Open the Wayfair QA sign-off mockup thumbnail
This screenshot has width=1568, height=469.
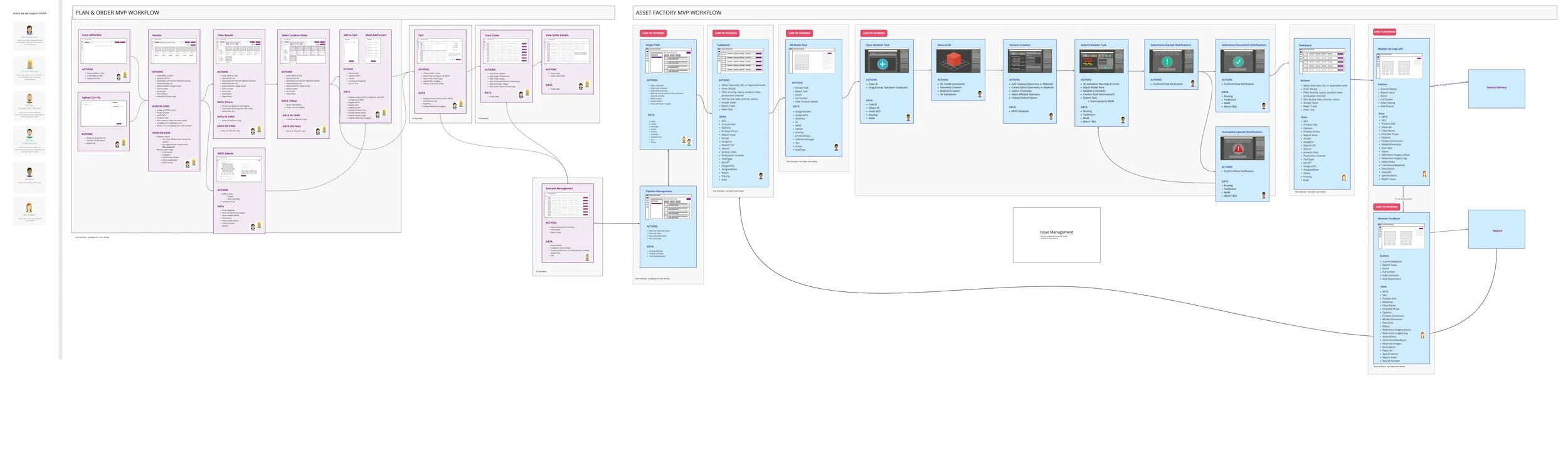pos(1399,66)
